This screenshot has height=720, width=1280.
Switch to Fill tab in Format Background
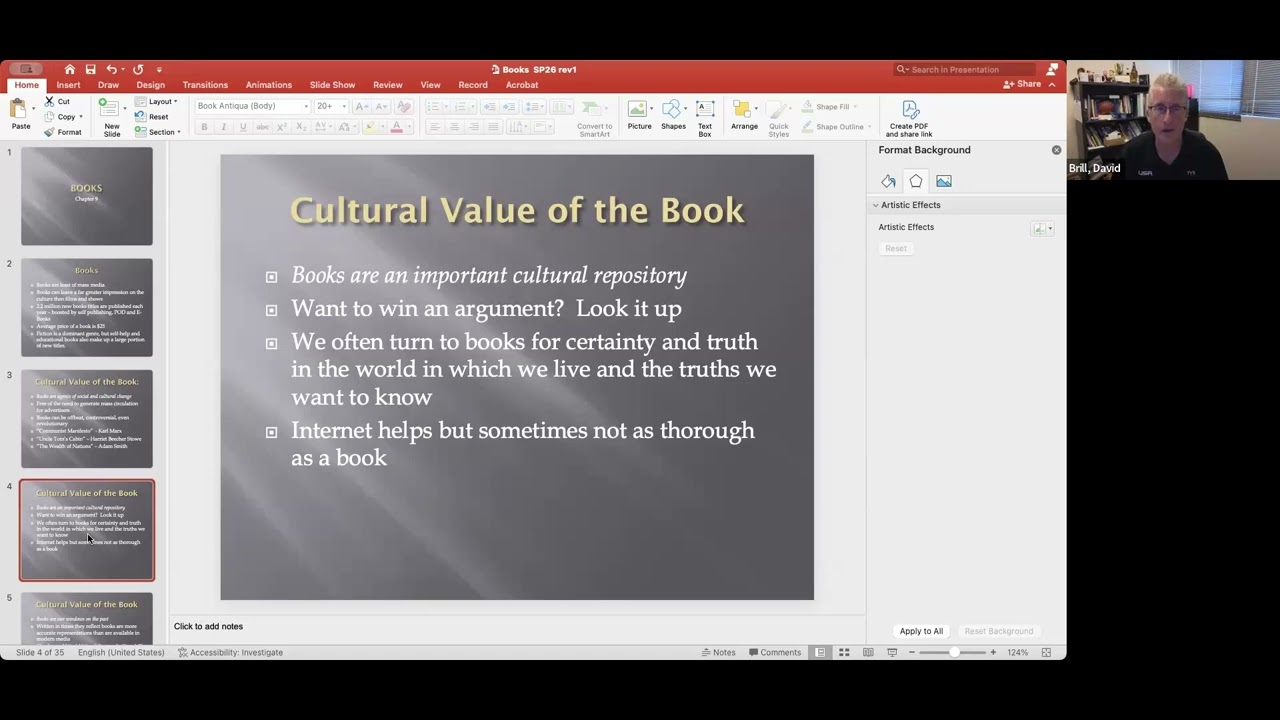[x=888, y=181]
